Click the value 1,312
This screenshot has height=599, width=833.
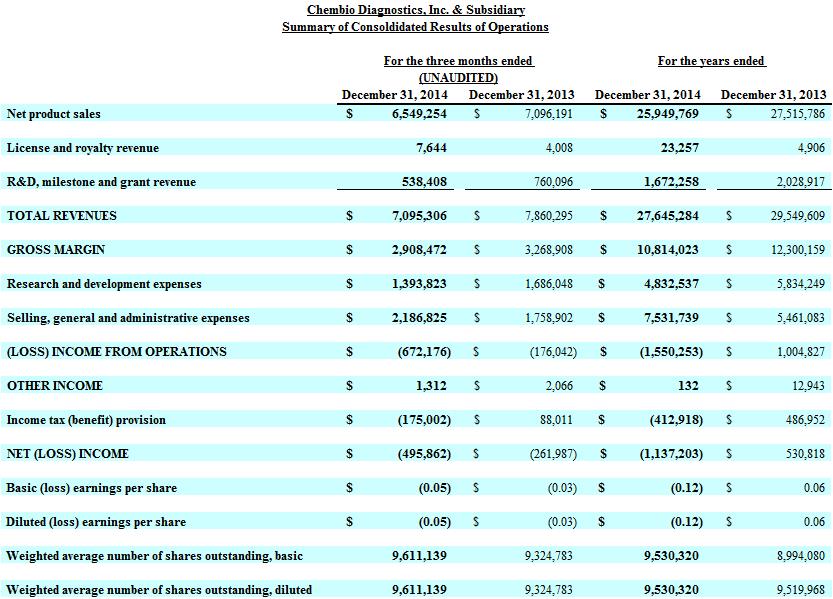(x=431, y=385)
